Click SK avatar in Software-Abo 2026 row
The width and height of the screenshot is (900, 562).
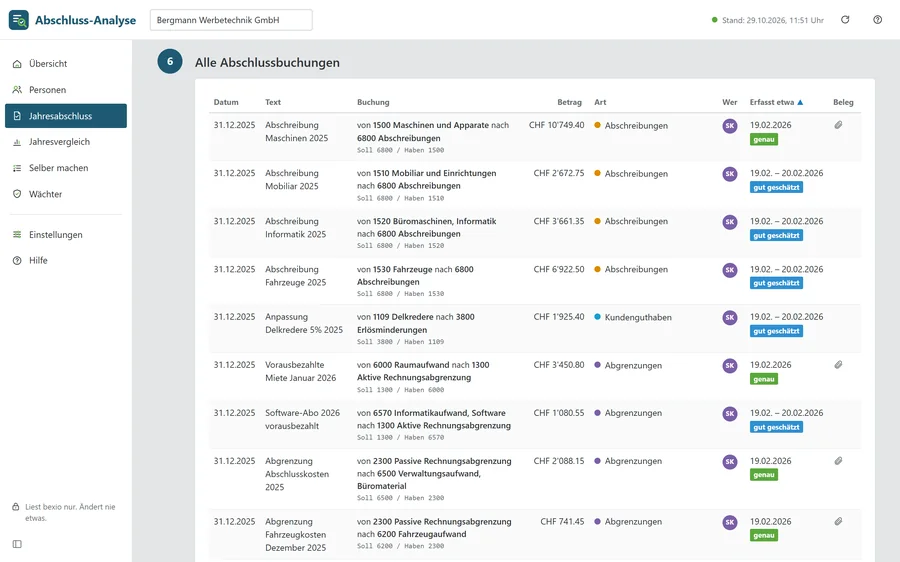click(730, 413)
